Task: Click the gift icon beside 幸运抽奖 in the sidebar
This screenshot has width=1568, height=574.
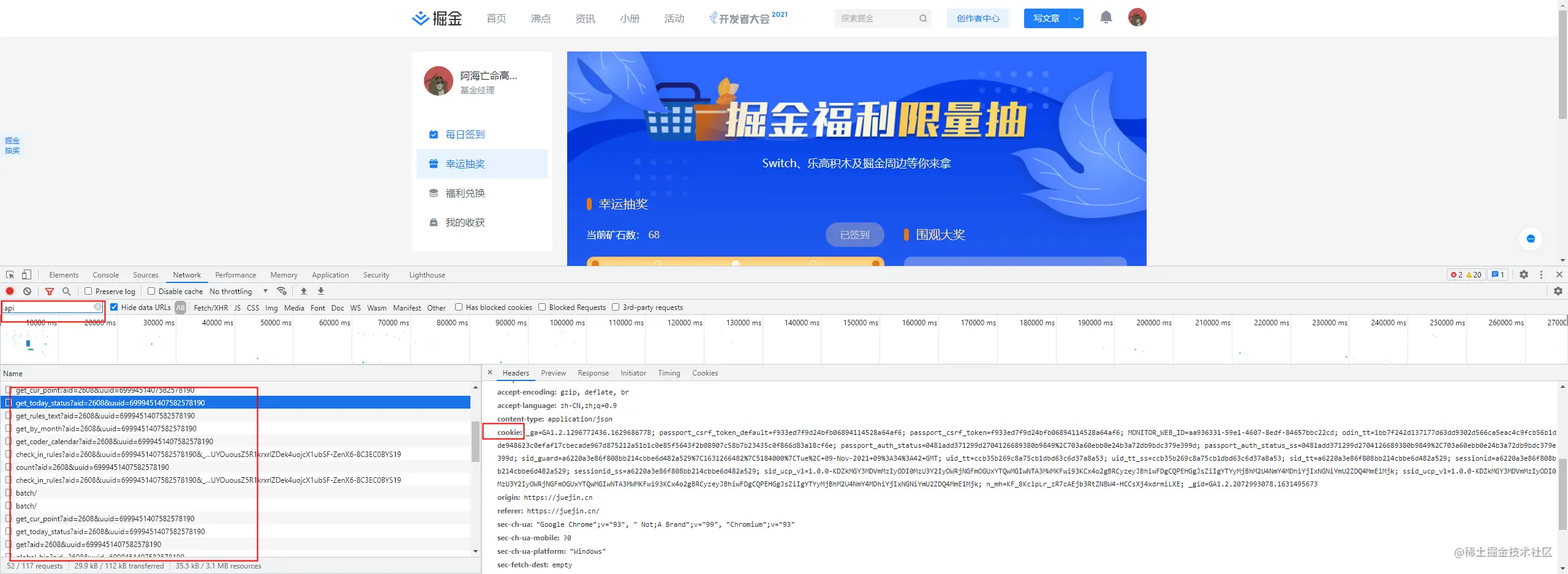Action: [x=434, y=164]
